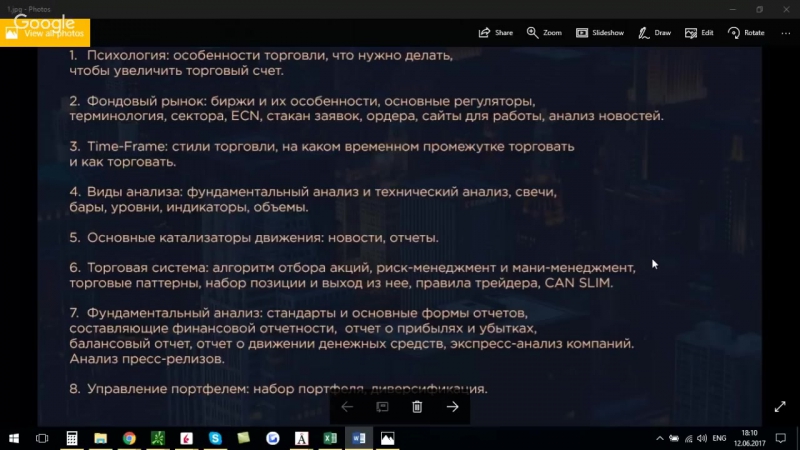Click View all photos button
Viewport: 800px width, 450px height.
coord(45,33)
